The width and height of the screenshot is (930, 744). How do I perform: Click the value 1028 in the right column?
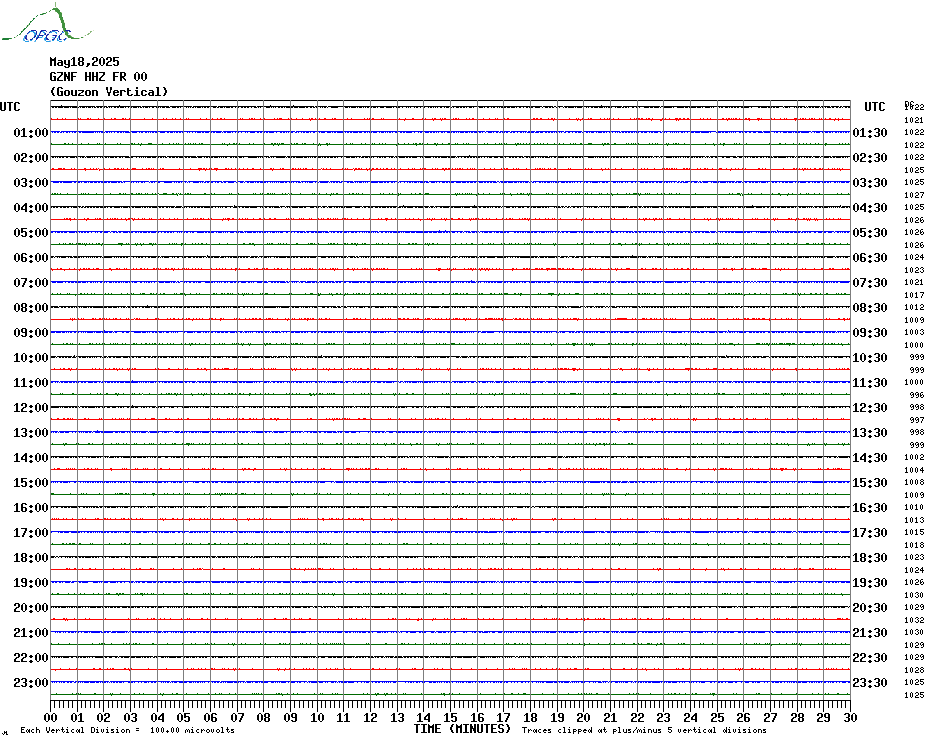tap(914, 670)
